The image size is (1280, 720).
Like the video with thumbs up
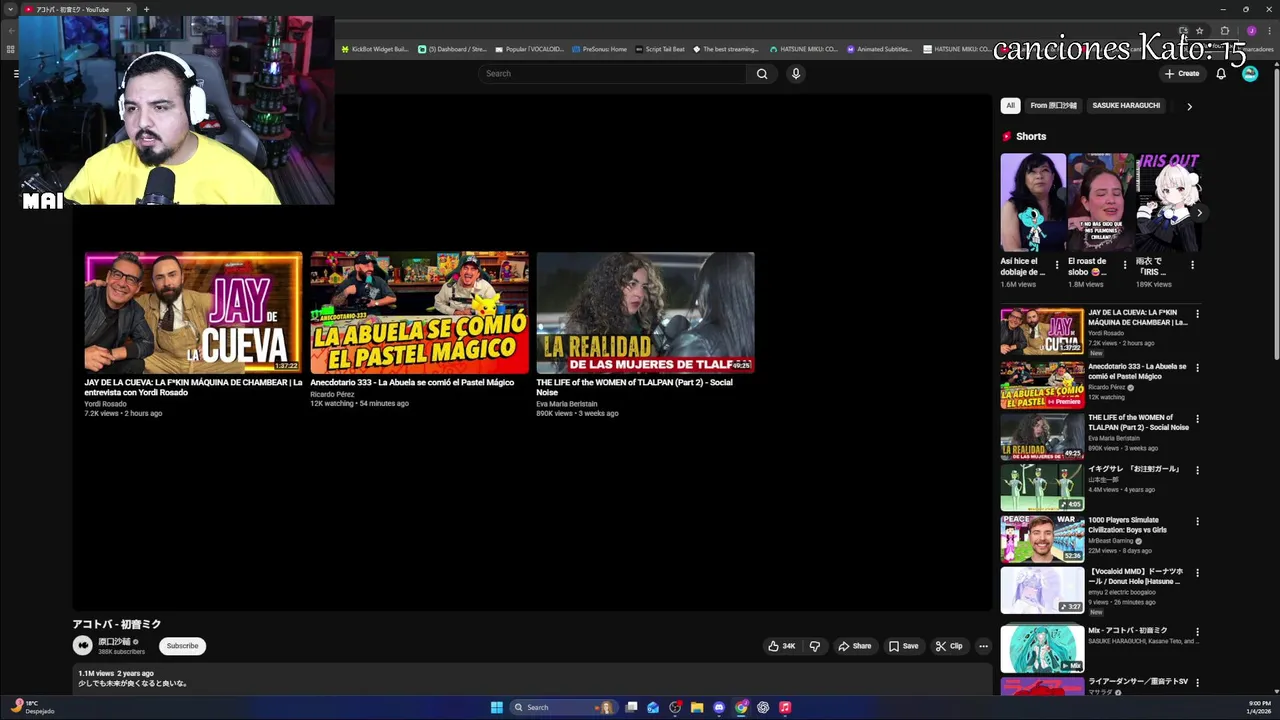click(782, 646)
